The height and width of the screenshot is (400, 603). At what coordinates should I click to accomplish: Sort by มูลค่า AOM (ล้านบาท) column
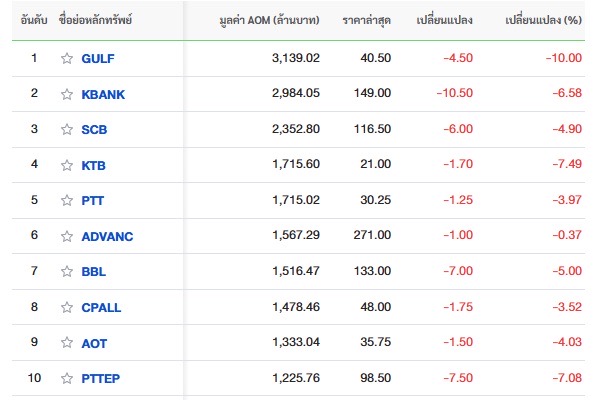pos(269,20)
